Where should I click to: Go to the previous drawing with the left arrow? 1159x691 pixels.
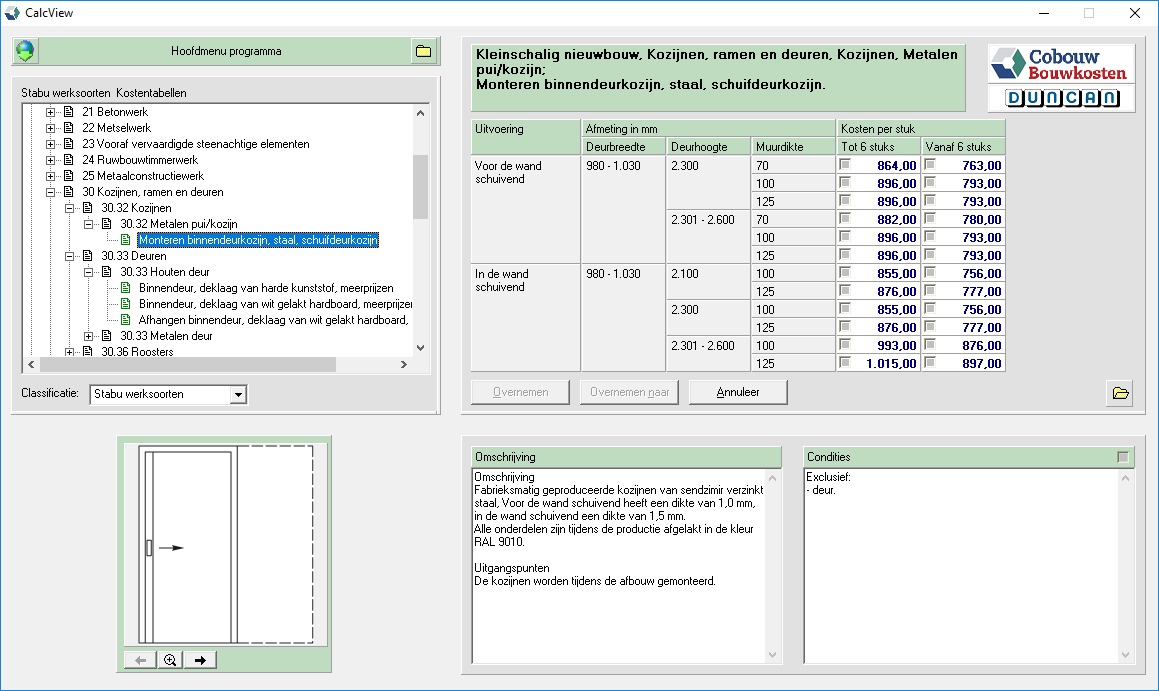(x=140, y=660)
